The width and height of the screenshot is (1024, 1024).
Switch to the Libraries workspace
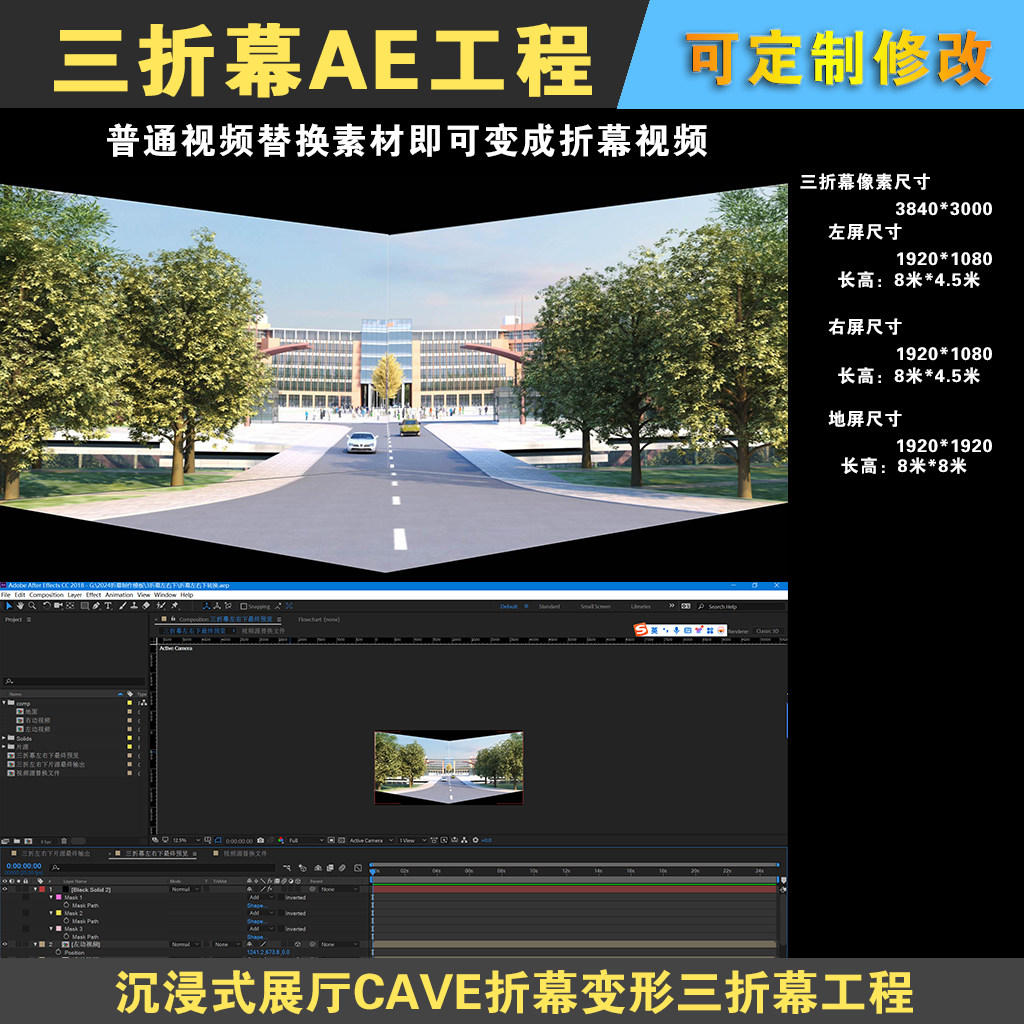click(x=641, y=606)
